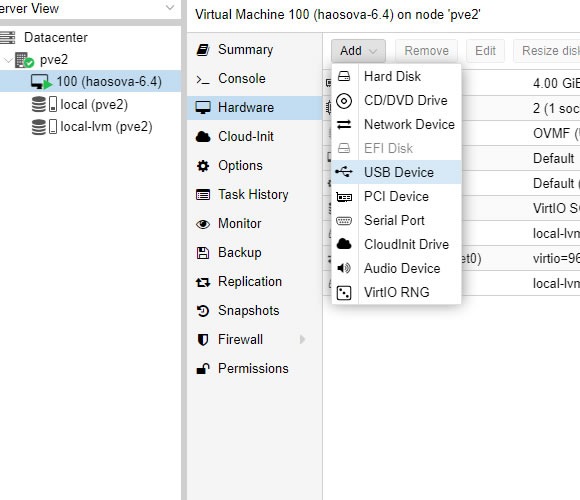580x500 pixels.
Task: Choose VirtIO RNG menu entry
Action: (397, 292)
